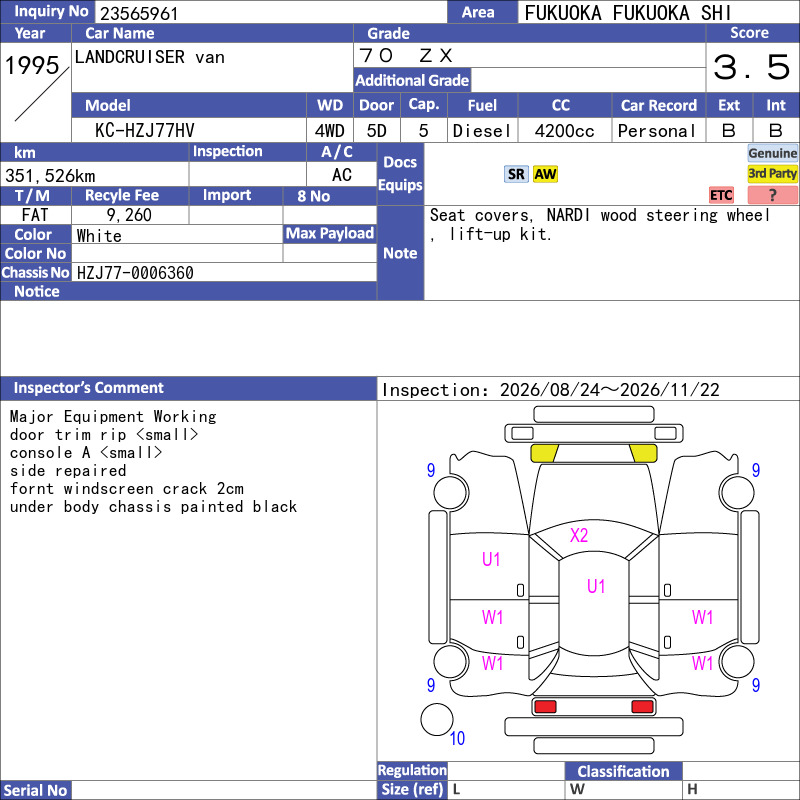
Task: Select the 3rd Party badge
Action: tap(772, 173)
